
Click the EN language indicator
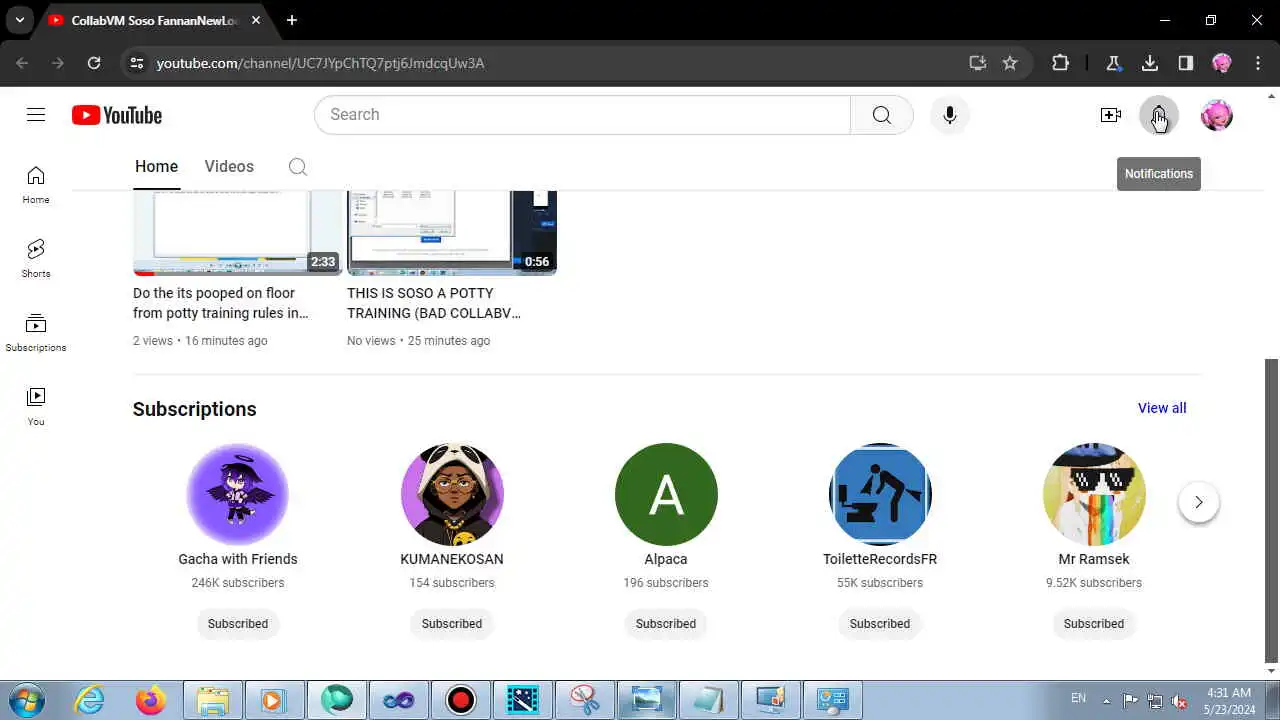(1078, 698)
